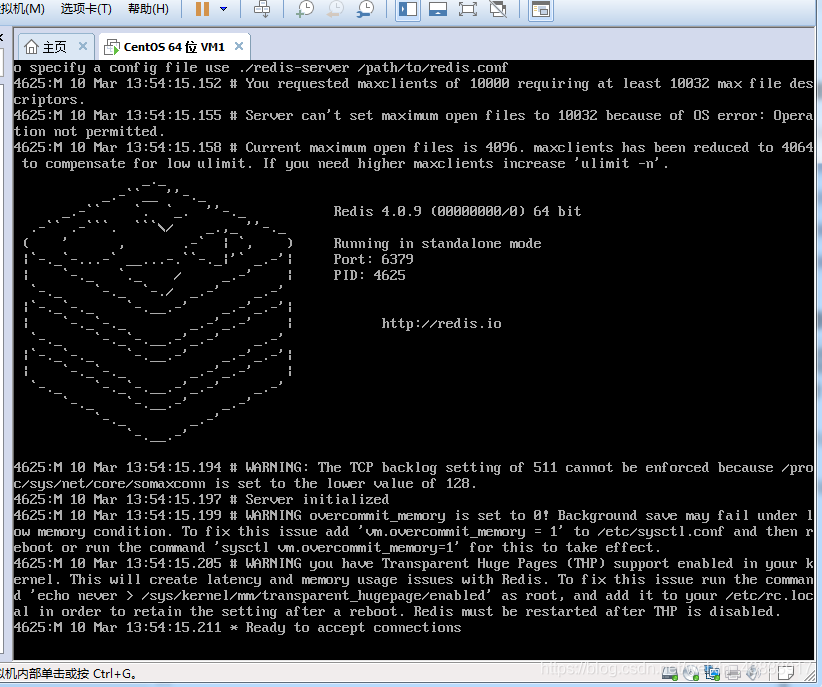Click the 'Port: 6379' text
The height and width of the screenshot is (687, 822).
click(x=373, y=259)
